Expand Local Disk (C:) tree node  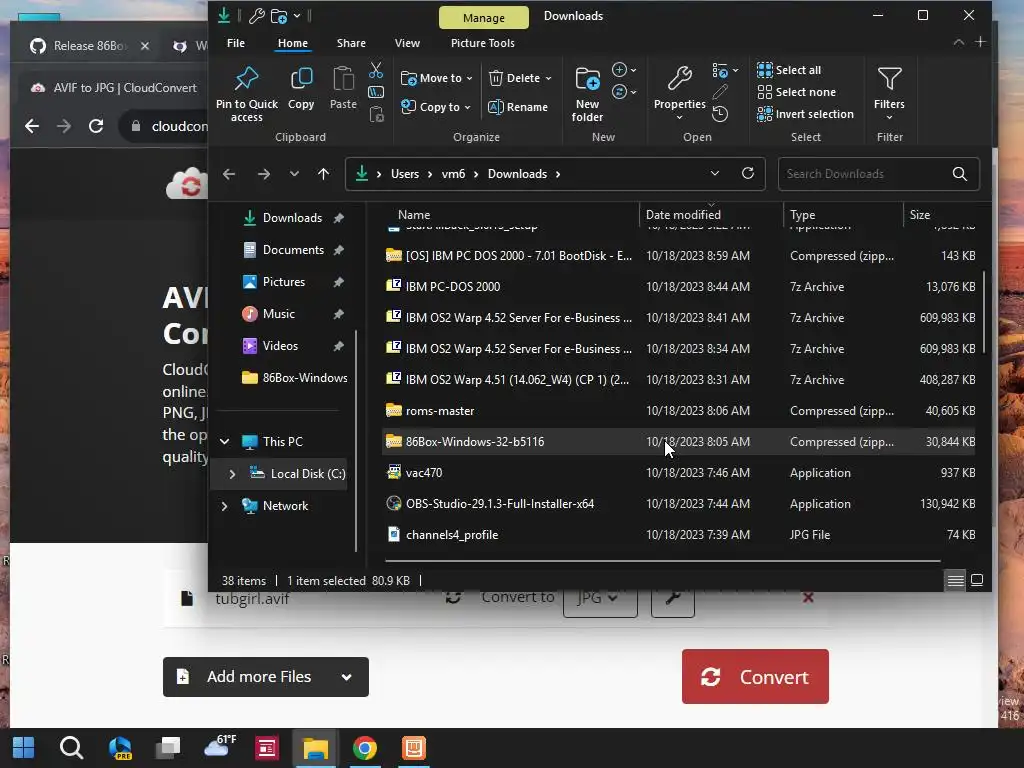[232, 473]
